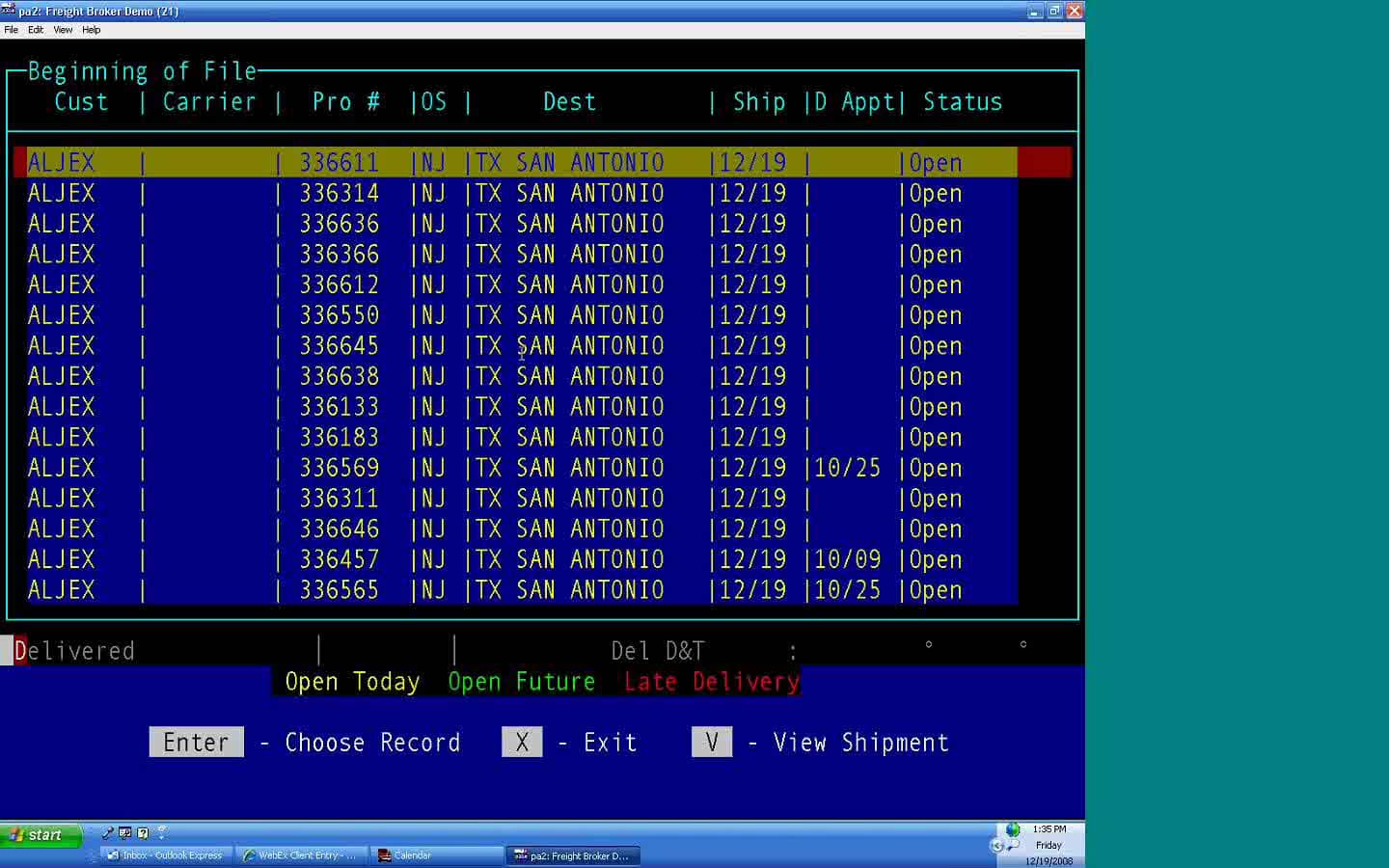
Task: Open the Edit menu
Action: 36,30
